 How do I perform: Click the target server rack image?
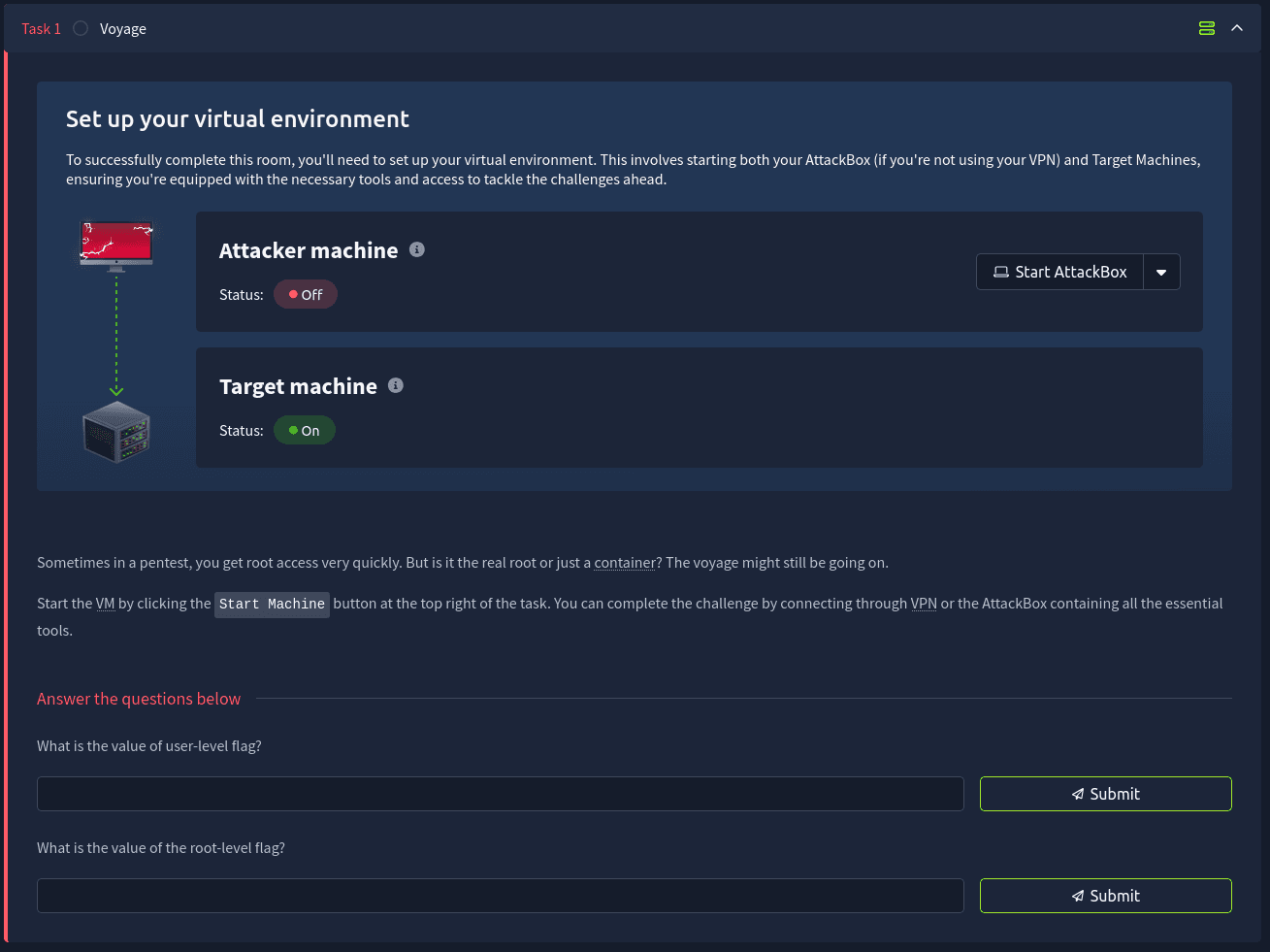click(116, 432)
